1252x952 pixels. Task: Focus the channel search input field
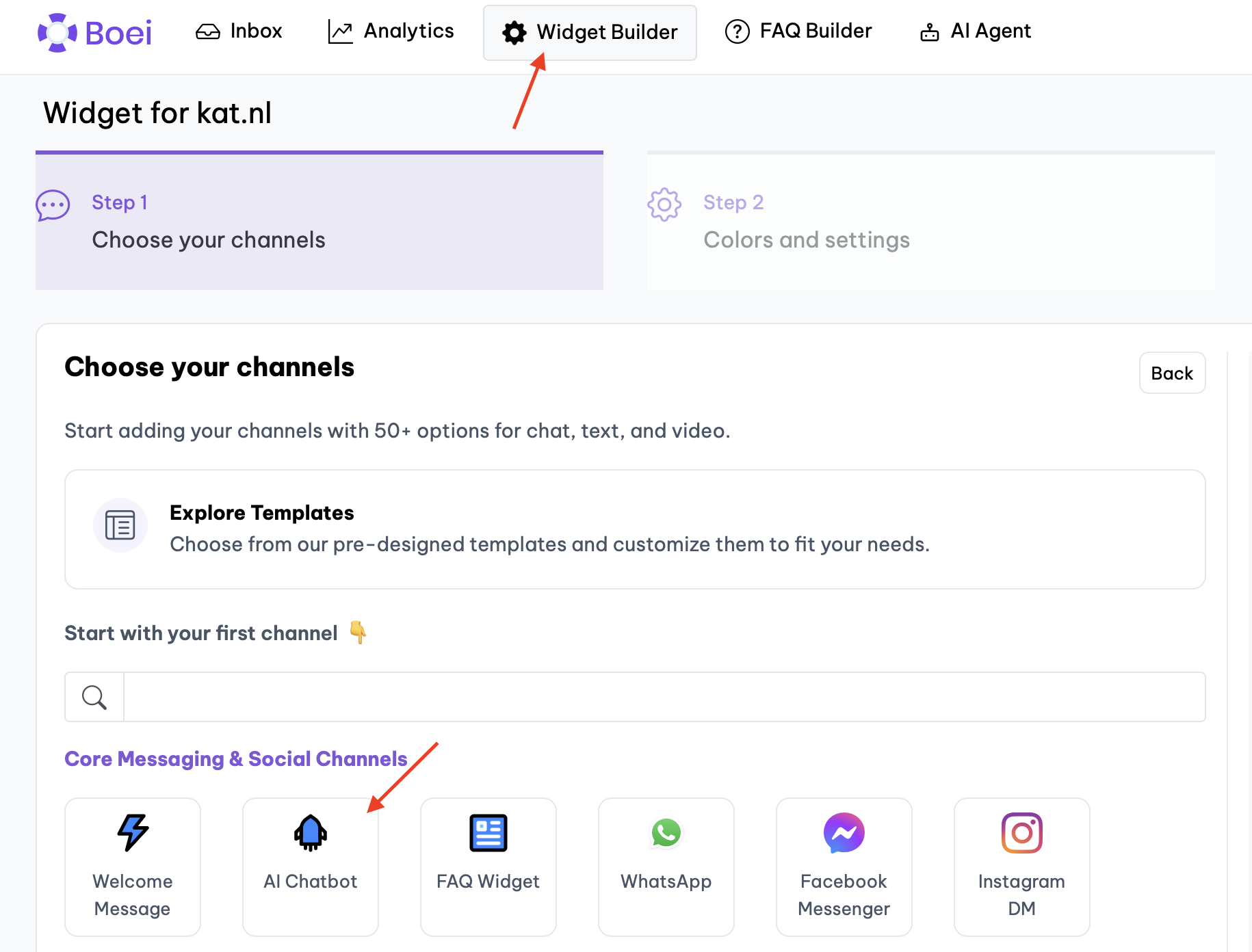click(x=664, y=697)
